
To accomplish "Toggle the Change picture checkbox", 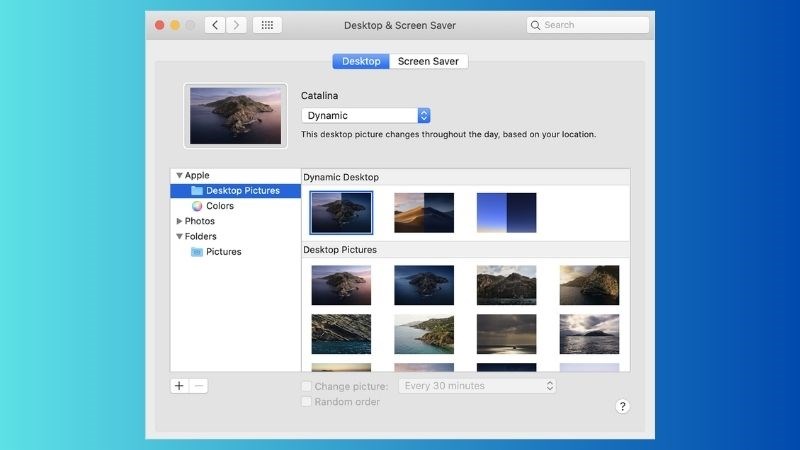I will tap(306, 386).
